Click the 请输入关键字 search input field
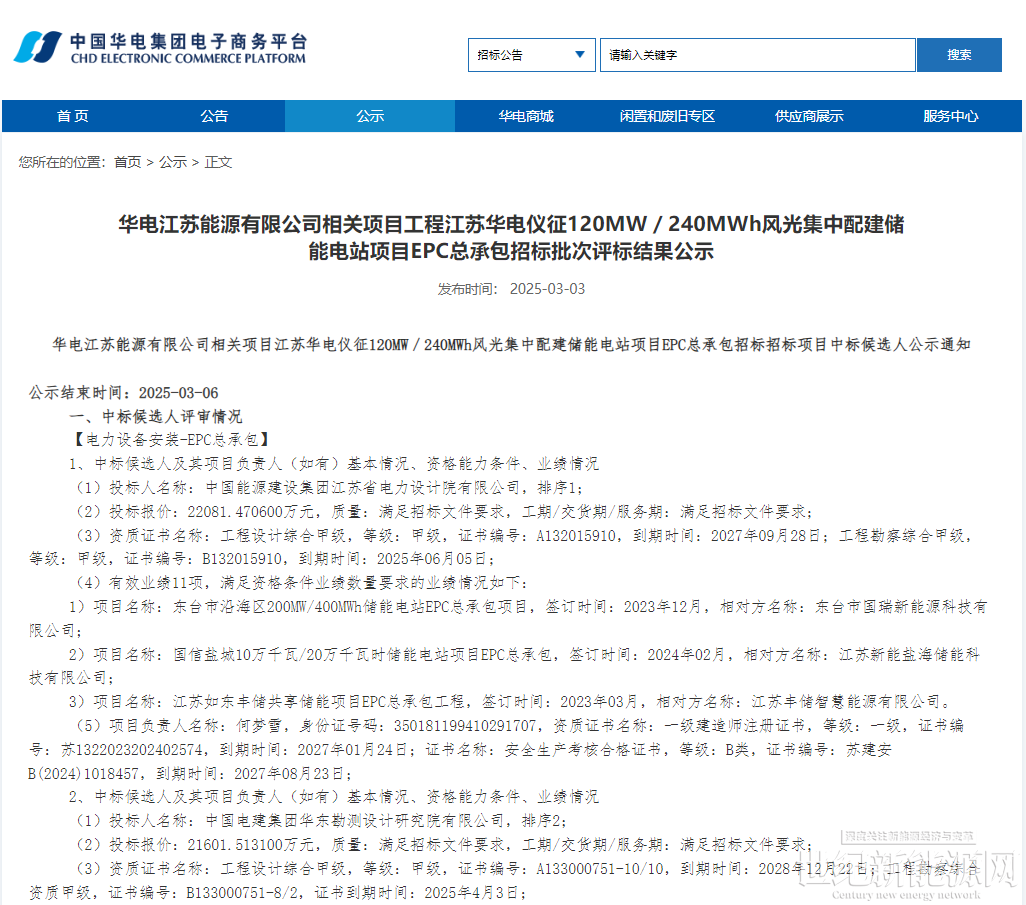This screenshot has width=1026, height=905. (x=758, y=55)
